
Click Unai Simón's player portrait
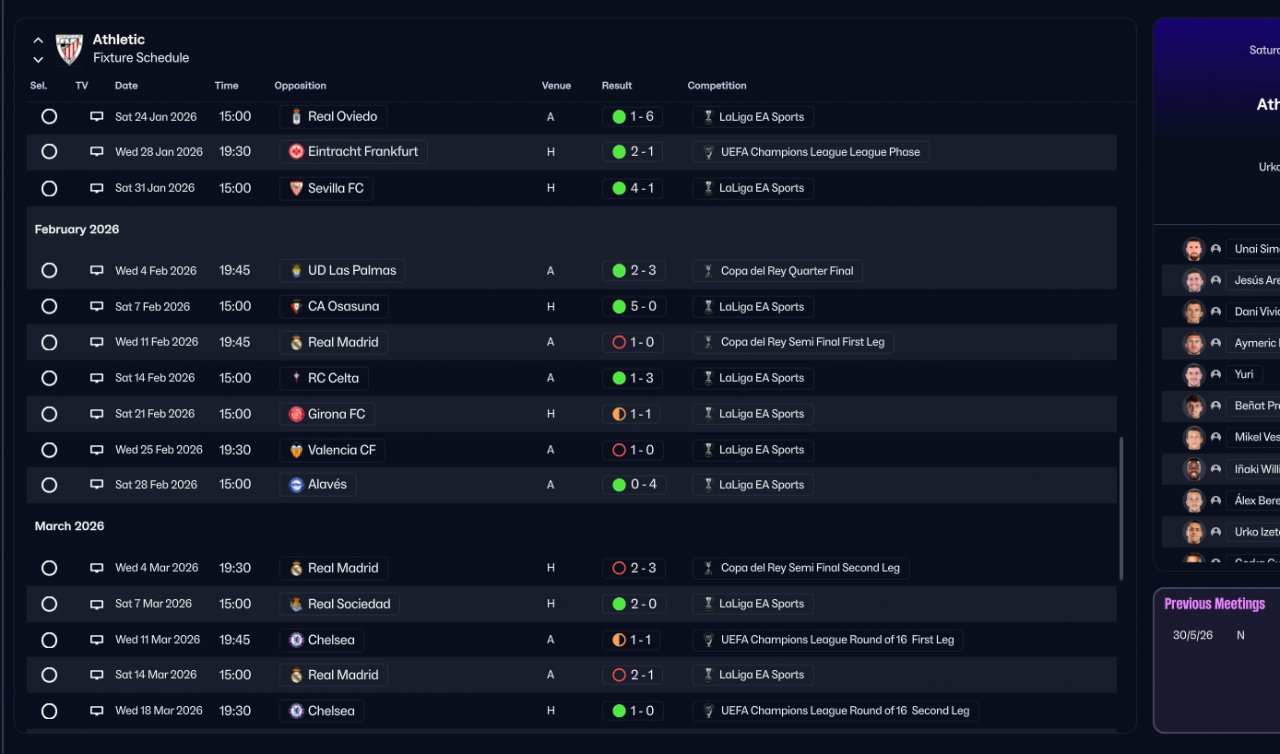(x=1193, y=249)
